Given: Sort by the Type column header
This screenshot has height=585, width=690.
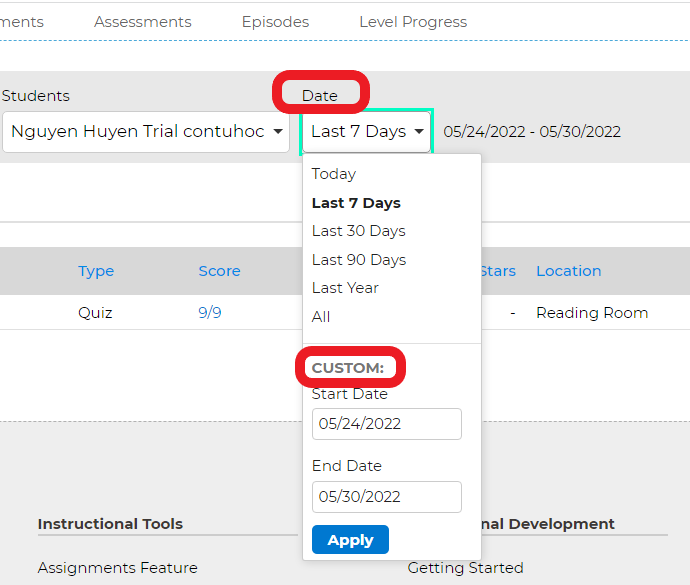Looking at the screenshot, I should pos(96,271).
